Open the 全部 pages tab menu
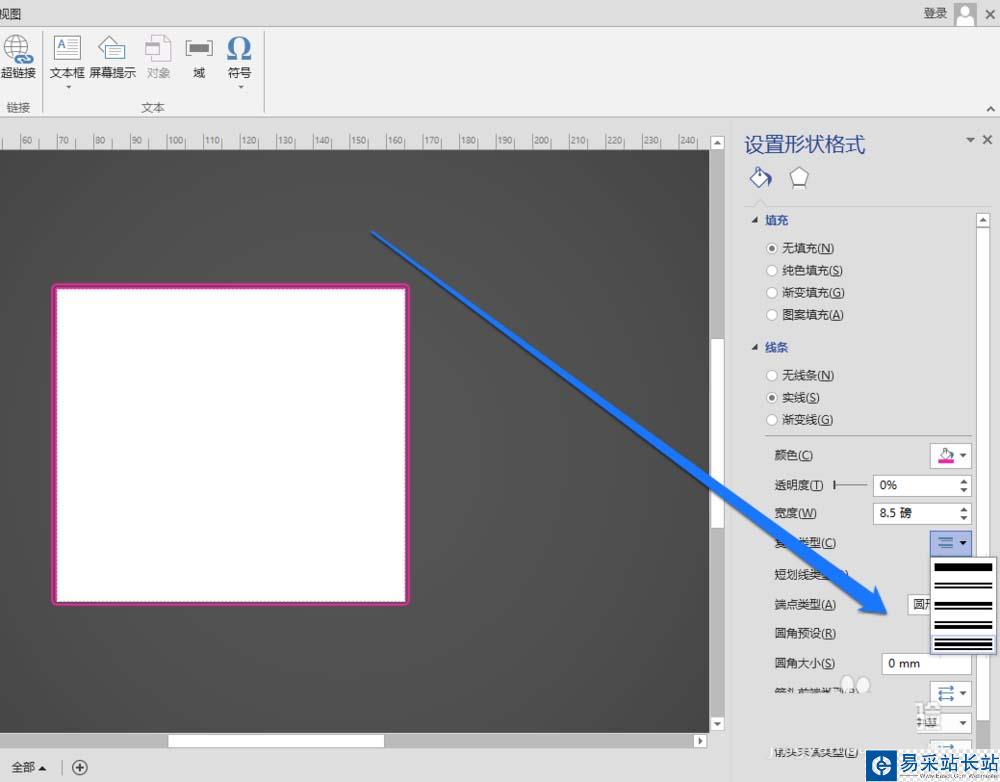 [29, 767]
